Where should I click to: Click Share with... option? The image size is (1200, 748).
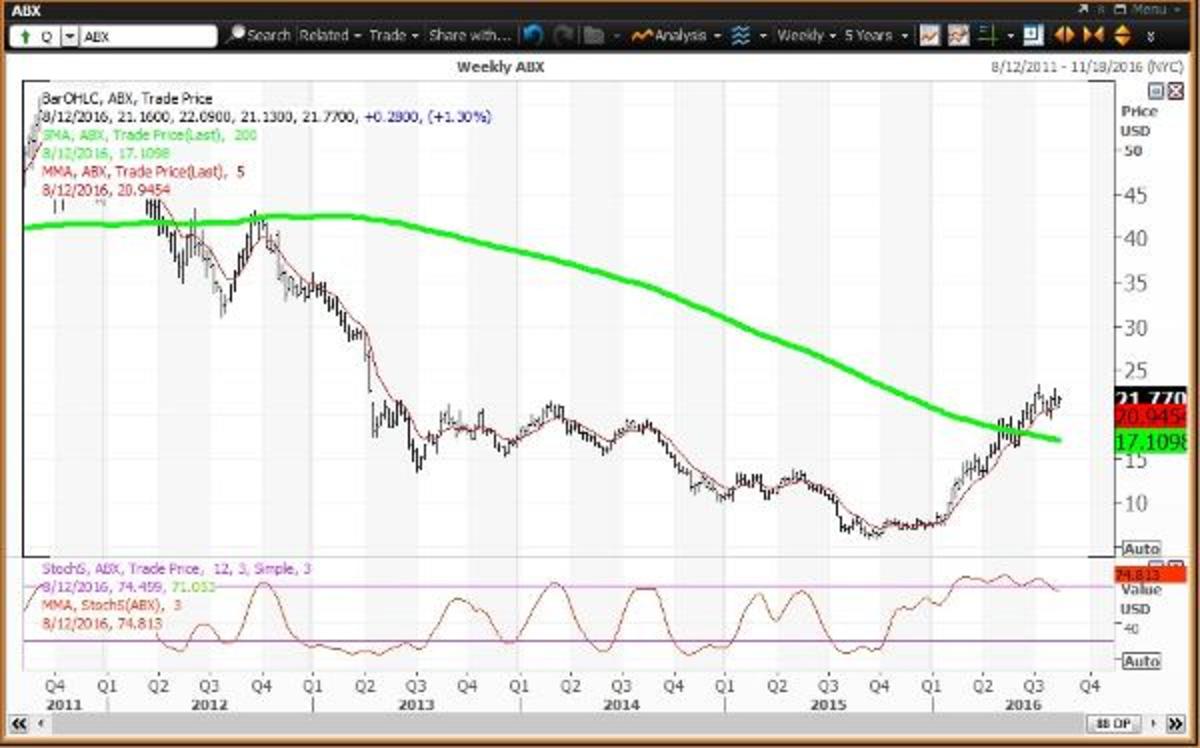pos(468,35)
